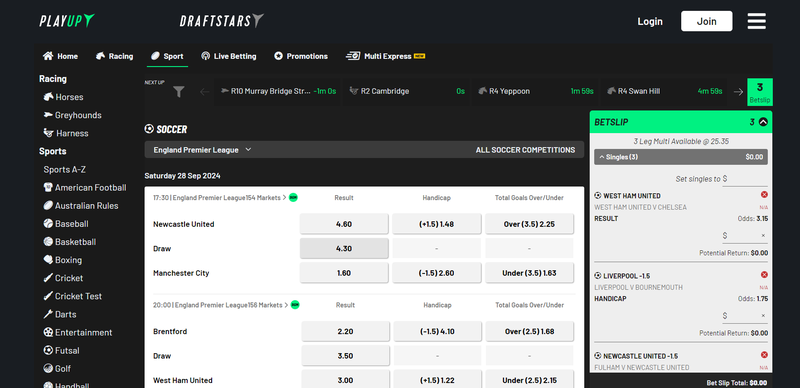Open Sports A-Z link
Screen dimensions: 800x388
coord(64,169)
